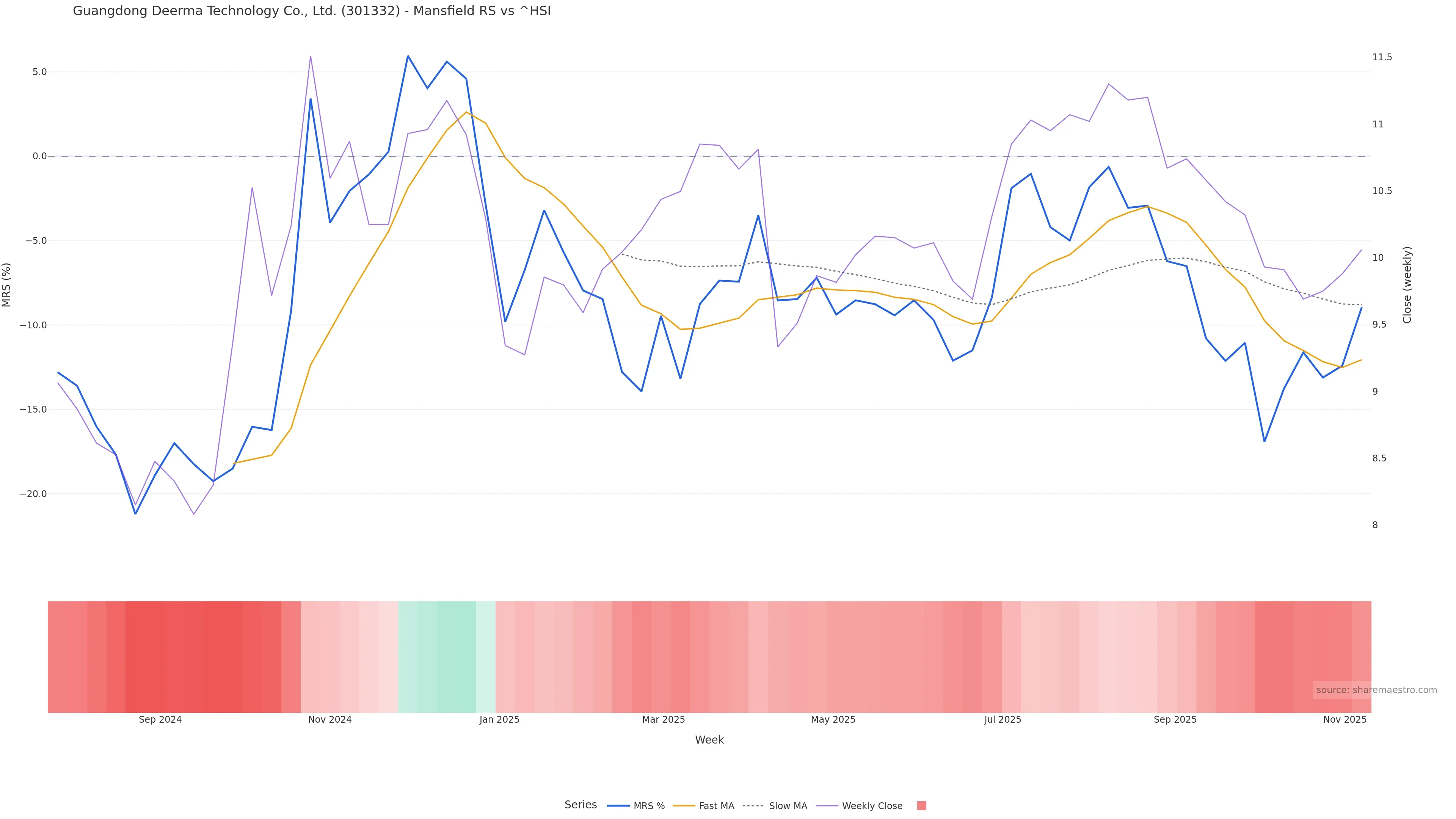Select the Sep 2024 axis label
Viewport: 1456px width, 819px height.
[160, 720]
